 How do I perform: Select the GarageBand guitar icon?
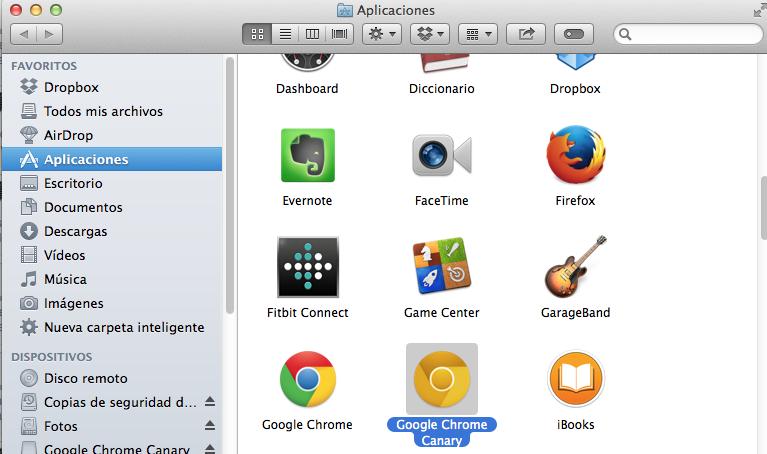(x=575, y=267)
